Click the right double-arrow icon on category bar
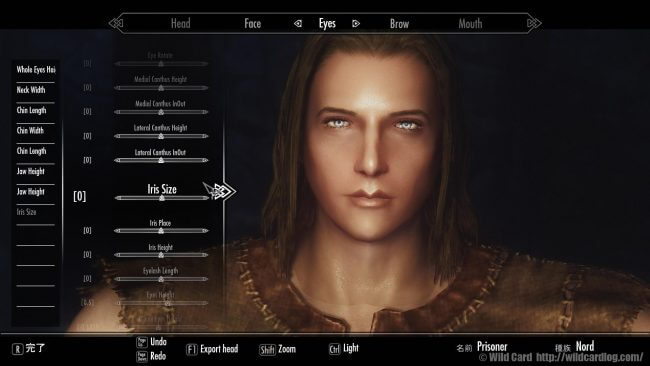This screenshot has height=366, width=650. pos(534,23)
